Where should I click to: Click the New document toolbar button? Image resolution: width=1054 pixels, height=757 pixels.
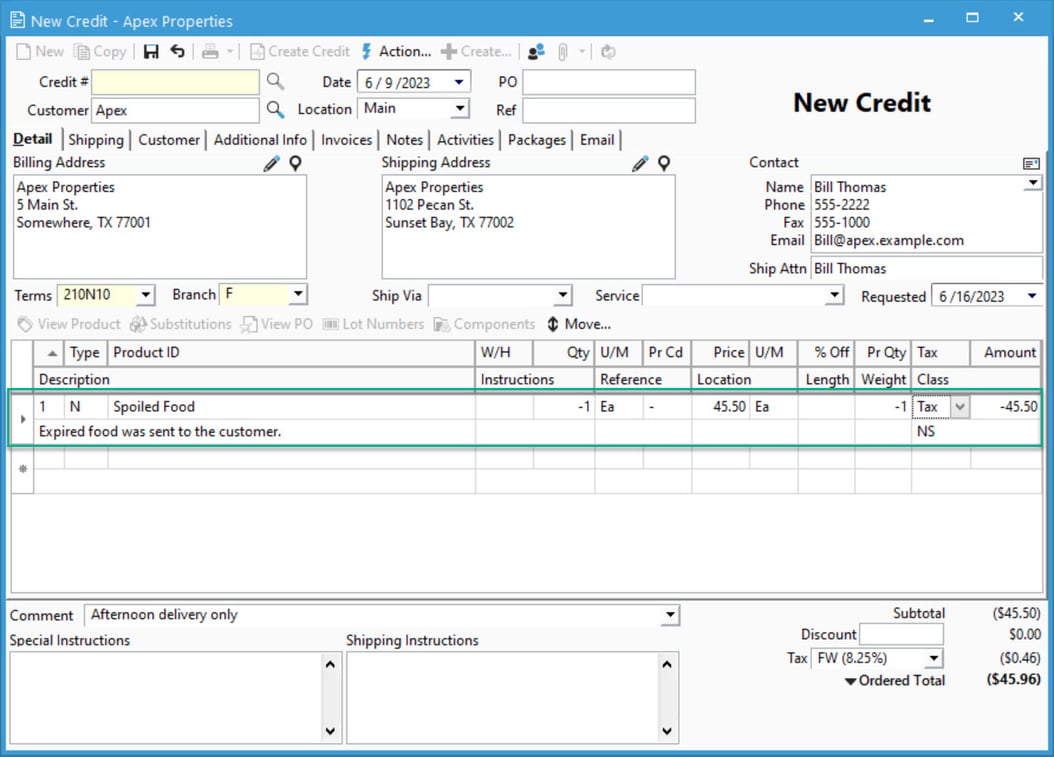tap(40, 52)
